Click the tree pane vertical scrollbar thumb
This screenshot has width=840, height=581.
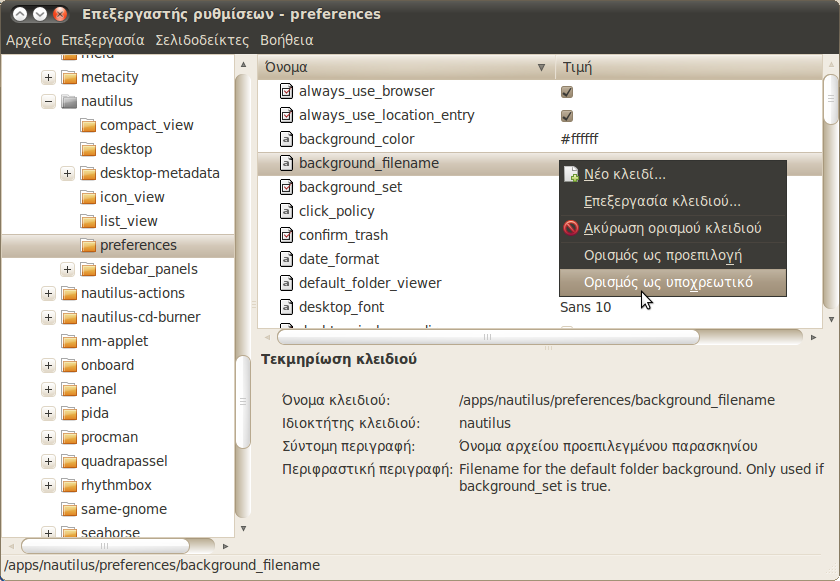243,402
